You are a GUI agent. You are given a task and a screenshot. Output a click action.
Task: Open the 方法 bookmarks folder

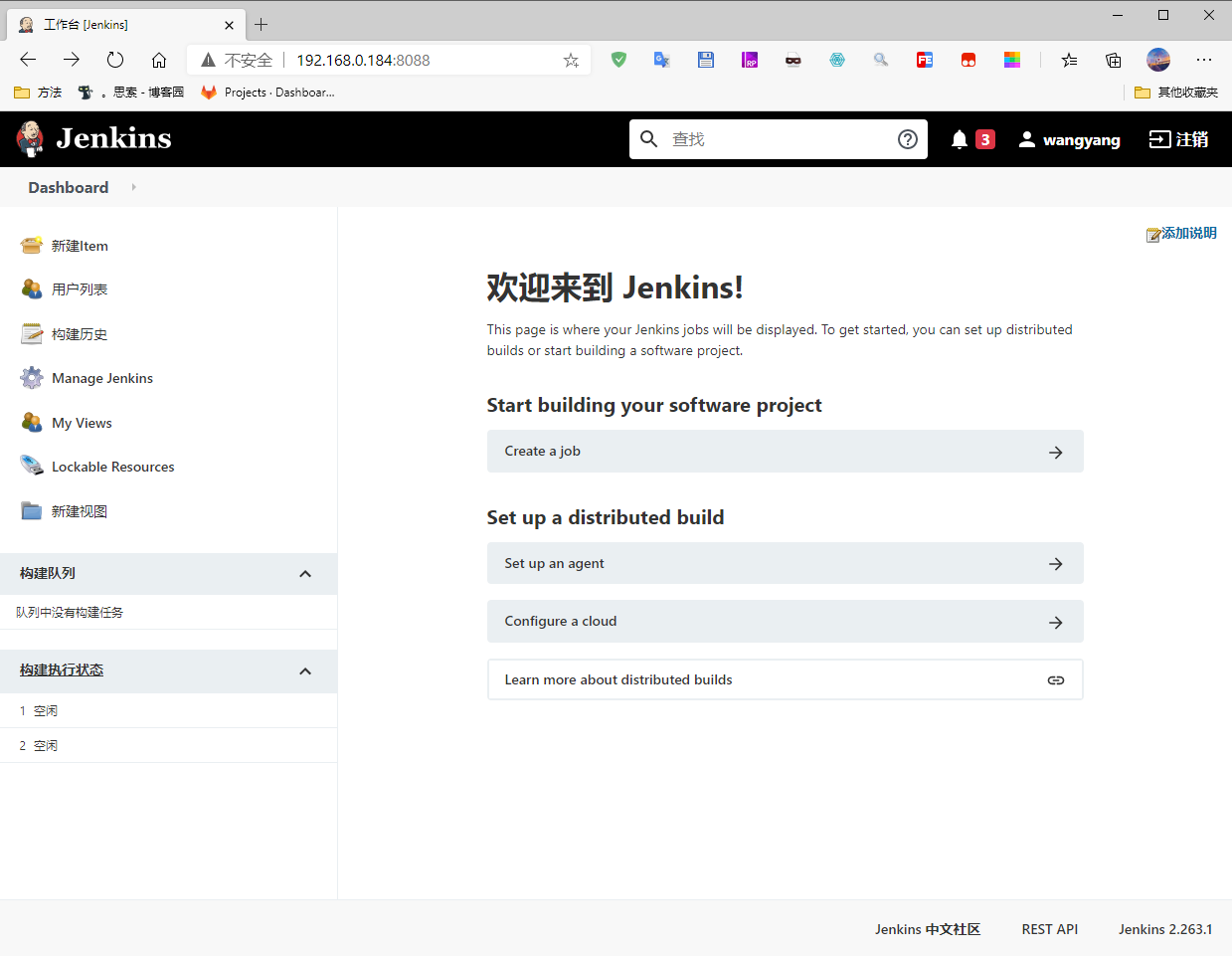click(38, 93)
